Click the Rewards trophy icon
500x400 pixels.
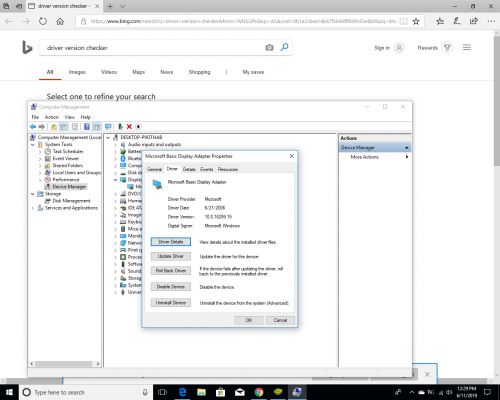tap(447, 48)
